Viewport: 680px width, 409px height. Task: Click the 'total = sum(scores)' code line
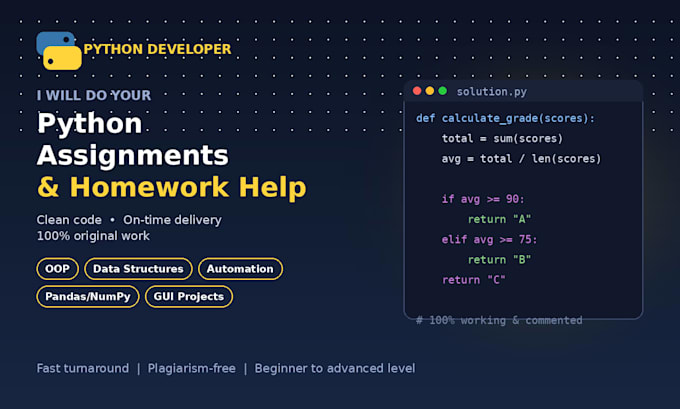click(x=502, y=138)
